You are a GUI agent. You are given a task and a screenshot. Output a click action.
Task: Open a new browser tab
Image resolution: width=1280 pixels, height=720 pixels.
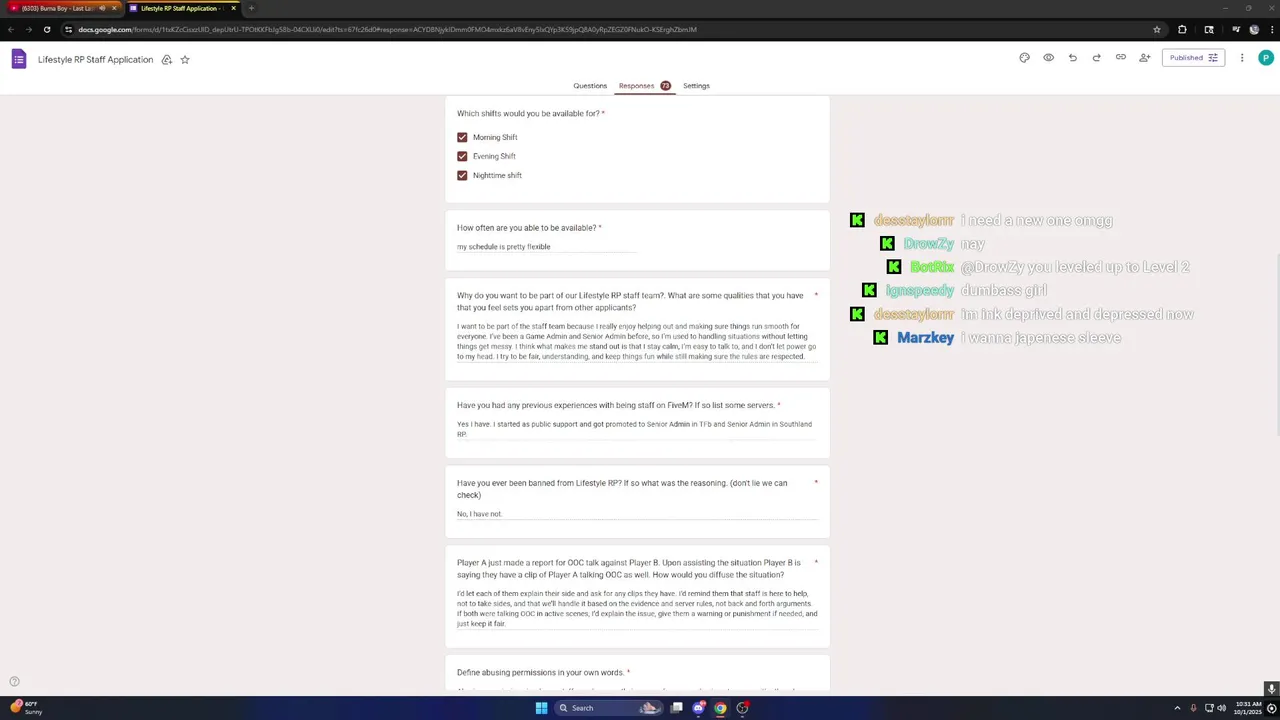[x=251, y=8]
